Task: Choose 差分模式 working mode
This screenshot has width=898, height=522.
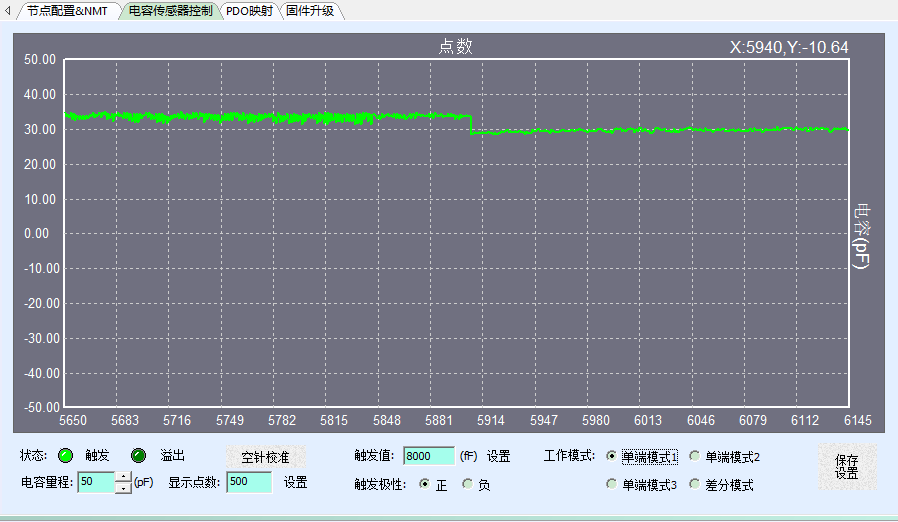Action: point(694,485)
